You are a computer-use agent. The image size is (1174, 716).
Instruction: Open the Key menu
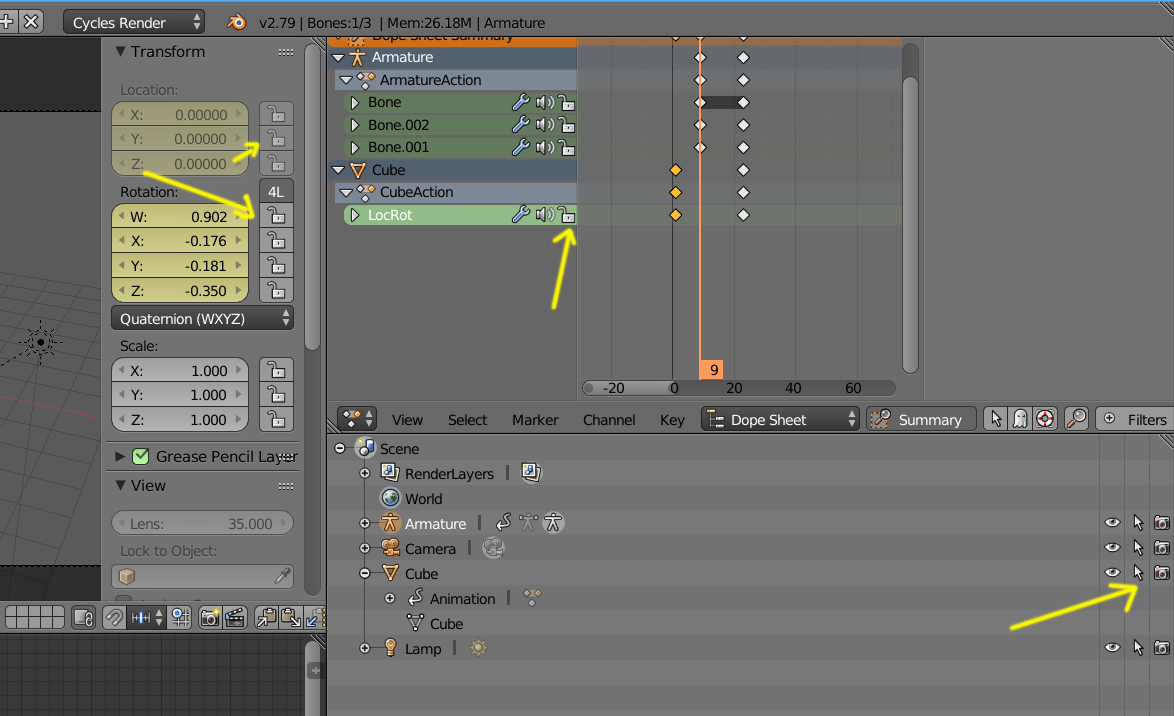[x=672, y=419]
